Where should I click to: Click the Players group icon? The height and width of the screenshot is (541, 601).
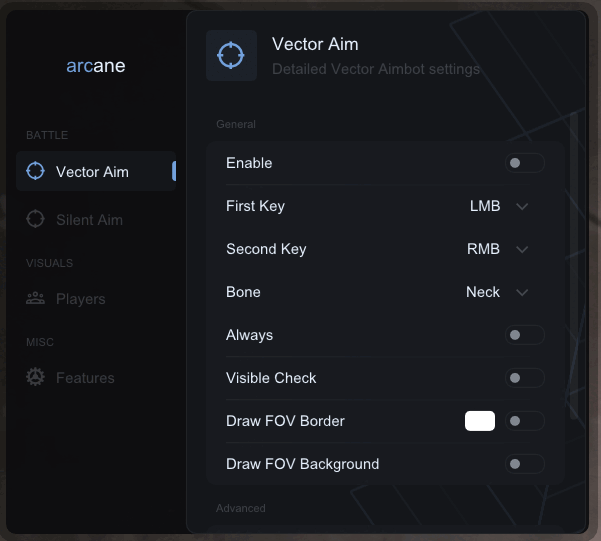pos(36,298)
